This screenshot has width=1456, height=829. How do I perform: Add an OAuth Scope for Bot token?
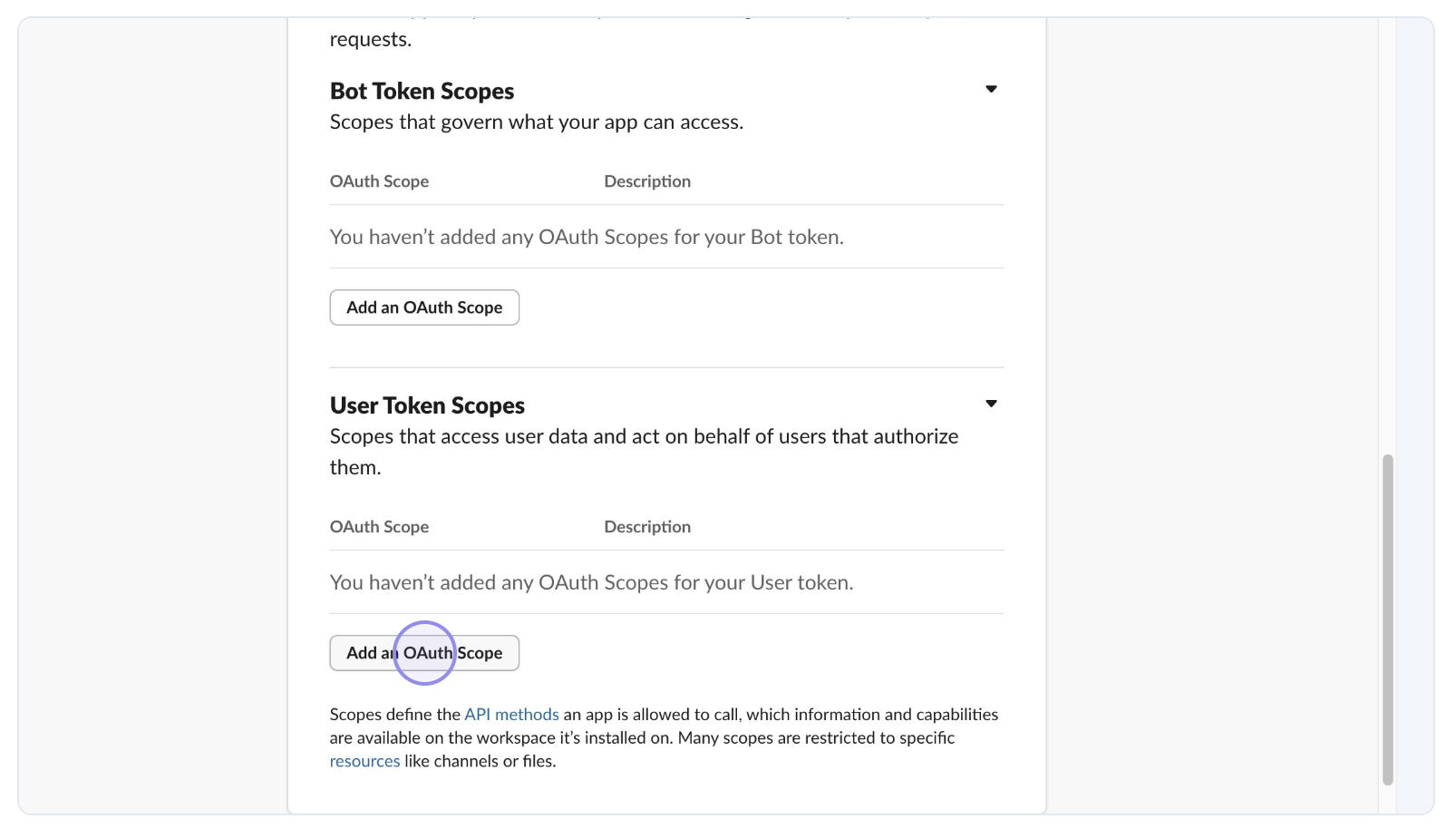pyautogui.click(x=424, y=307)
